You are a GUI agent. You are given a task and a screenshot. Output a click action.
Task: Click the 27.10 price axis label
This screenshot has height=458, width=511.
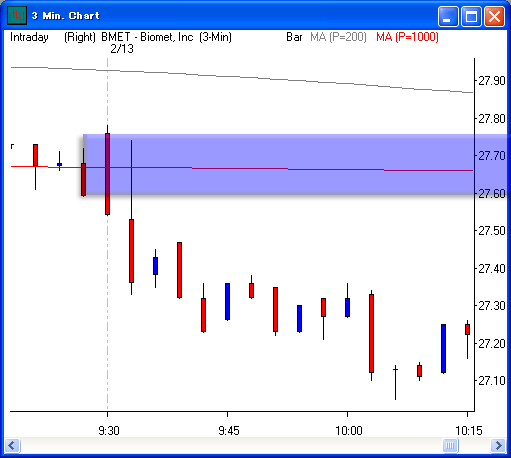coord(492,381)
